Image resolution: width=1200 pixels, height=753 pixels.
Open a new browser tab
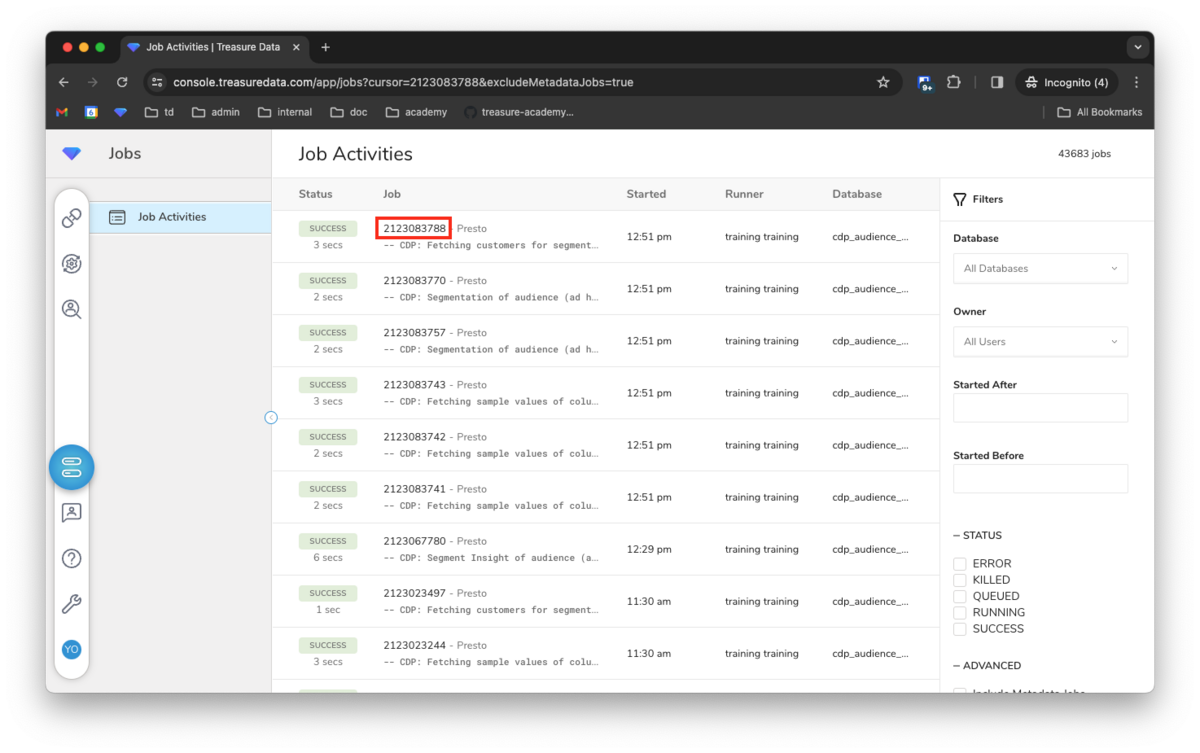(325, 47)
